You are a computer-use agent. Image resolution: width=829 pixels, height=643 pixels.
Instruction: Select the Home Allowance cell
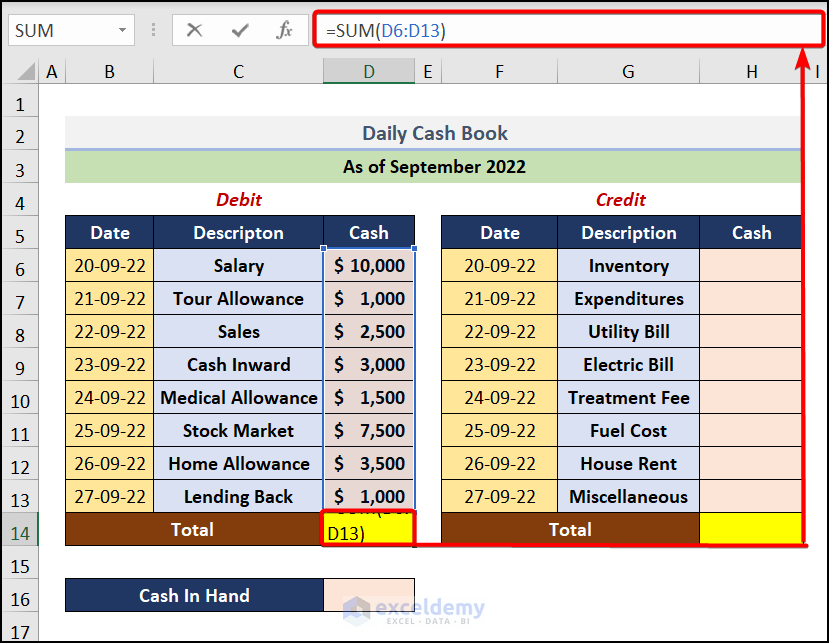[x=238, y=464]
